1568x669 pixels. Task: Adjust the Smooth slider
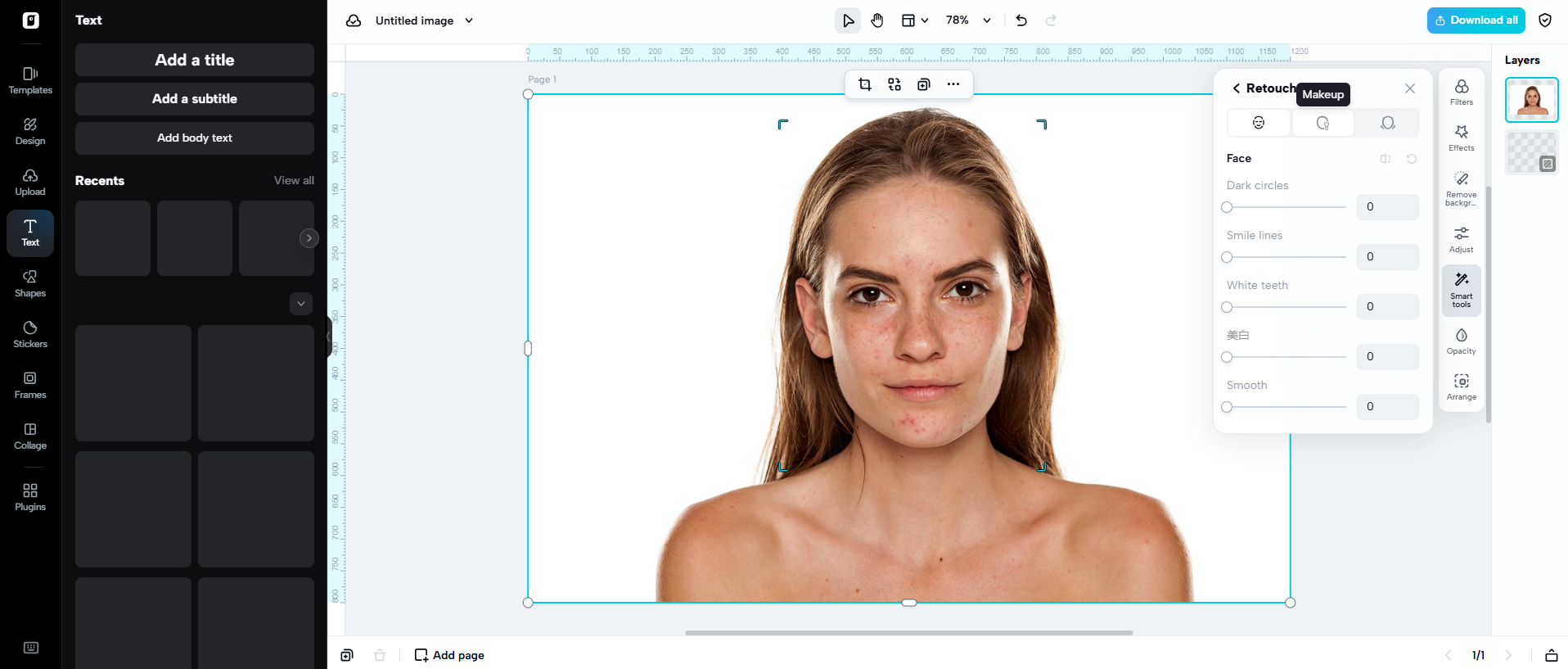(1286, 407)
